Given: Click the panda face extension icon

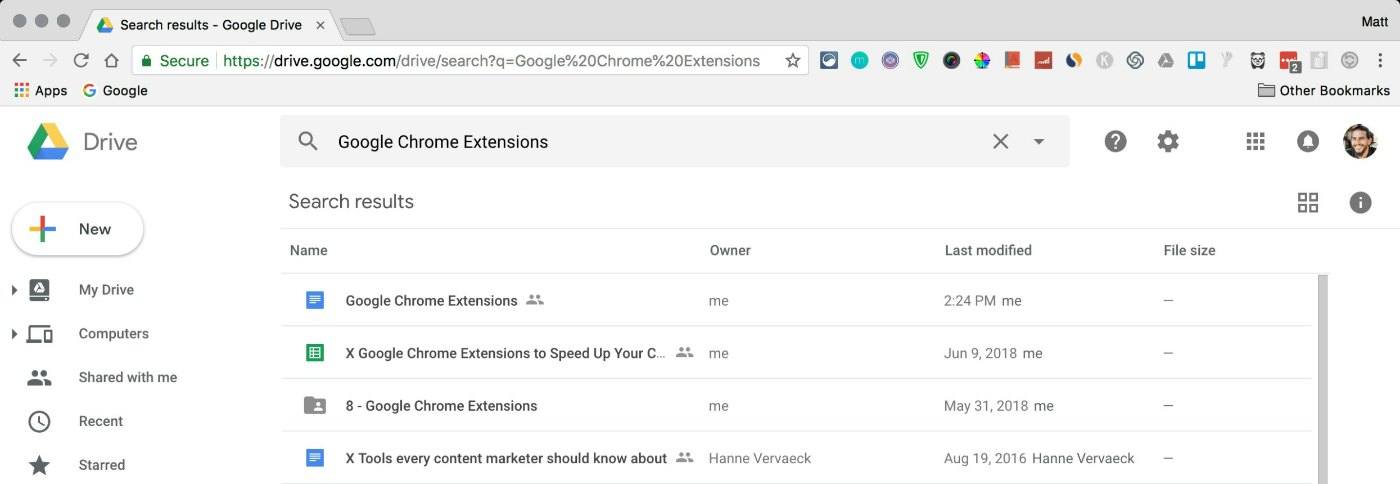Looking at the screenshot, I should tap(1258, 60).
